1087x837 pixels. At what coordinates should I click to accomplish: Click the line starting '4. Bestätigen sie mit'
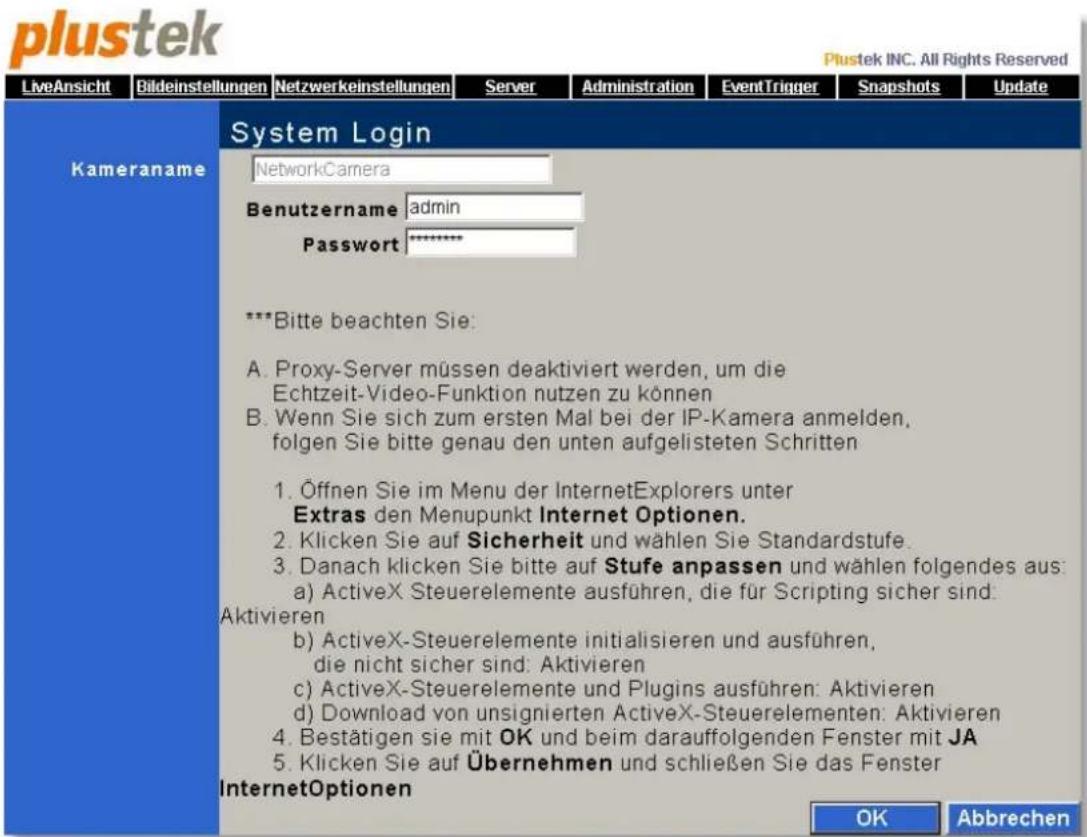coord(625,737)
